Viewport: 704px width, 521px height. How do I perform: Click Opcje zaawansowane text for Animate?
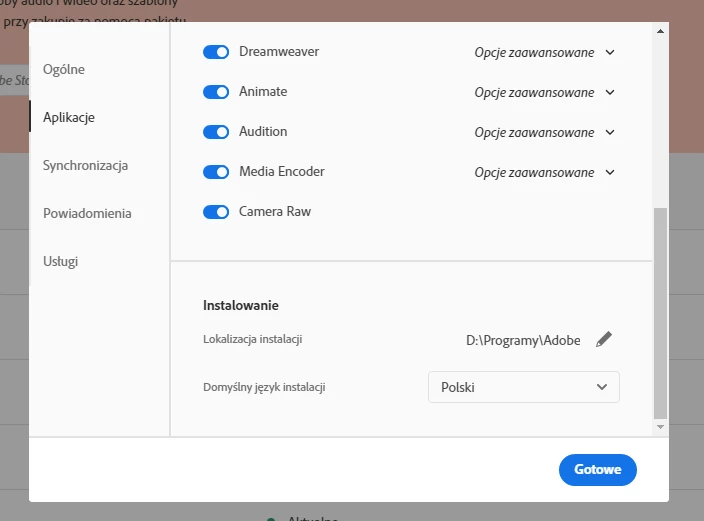534,93
